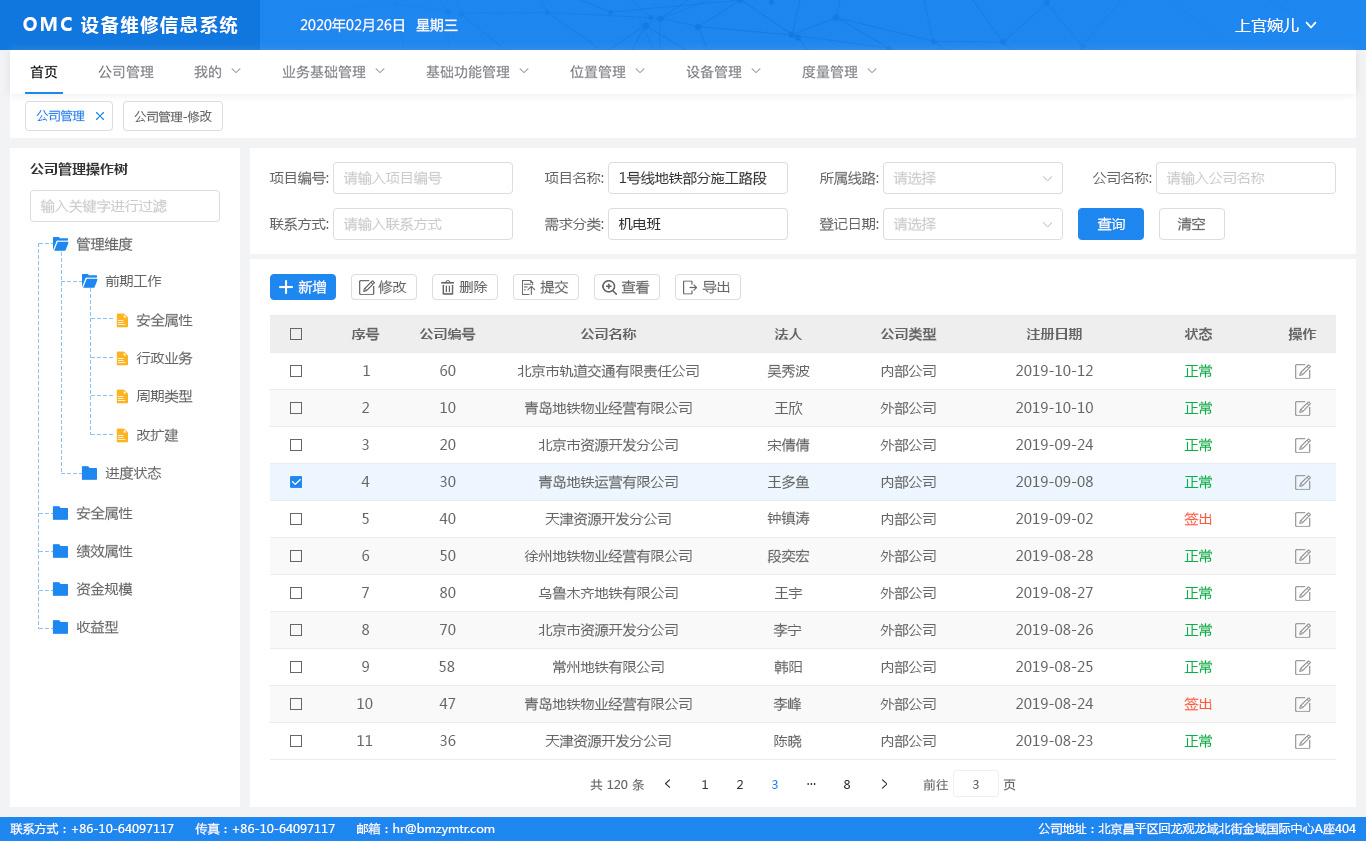This screenshot has width=1366, height=841.
Task: Go to previous page arrow
Action: (x=668, y=784)
